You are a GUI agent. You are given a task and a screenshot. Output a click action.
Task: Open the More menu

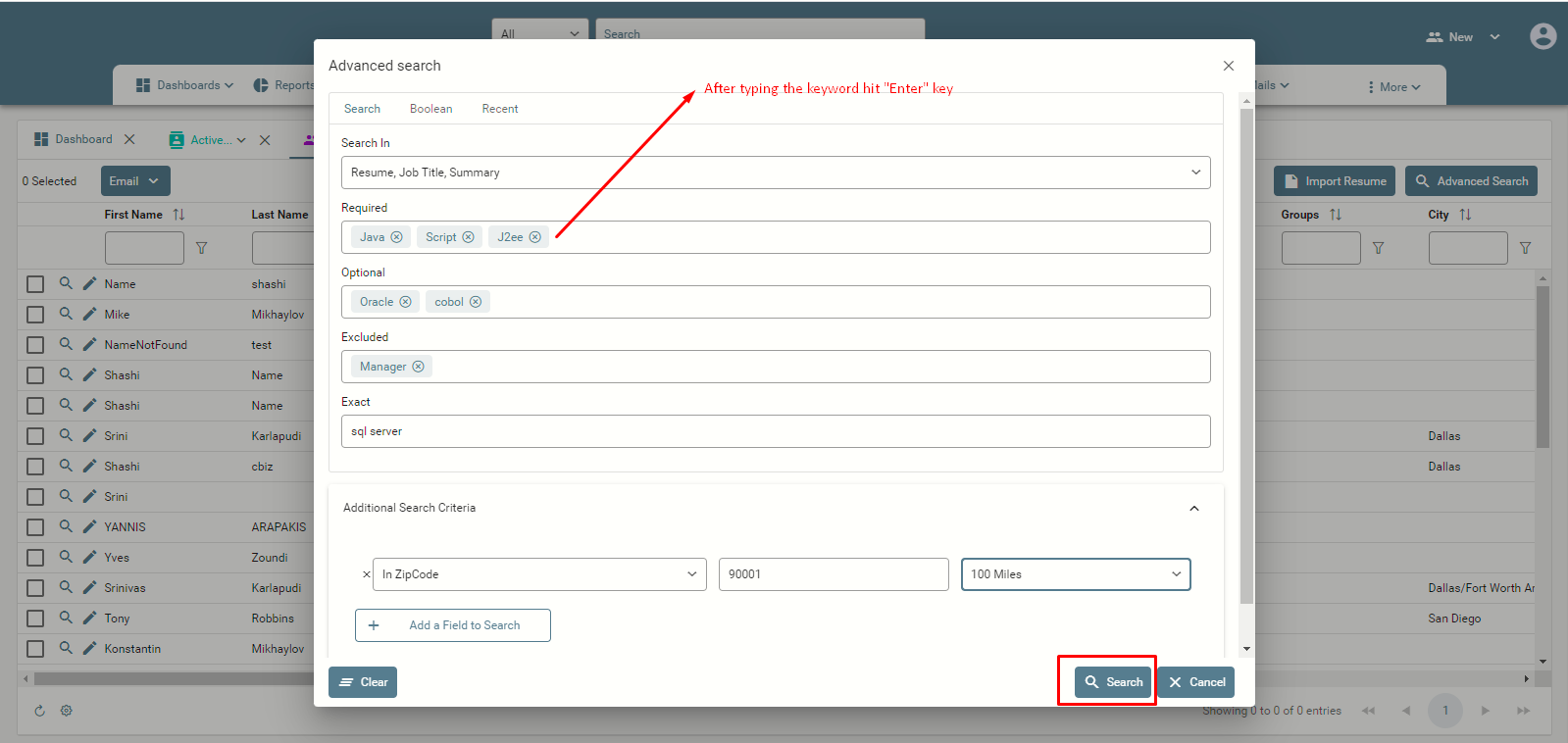click(x=1393, y=87)
